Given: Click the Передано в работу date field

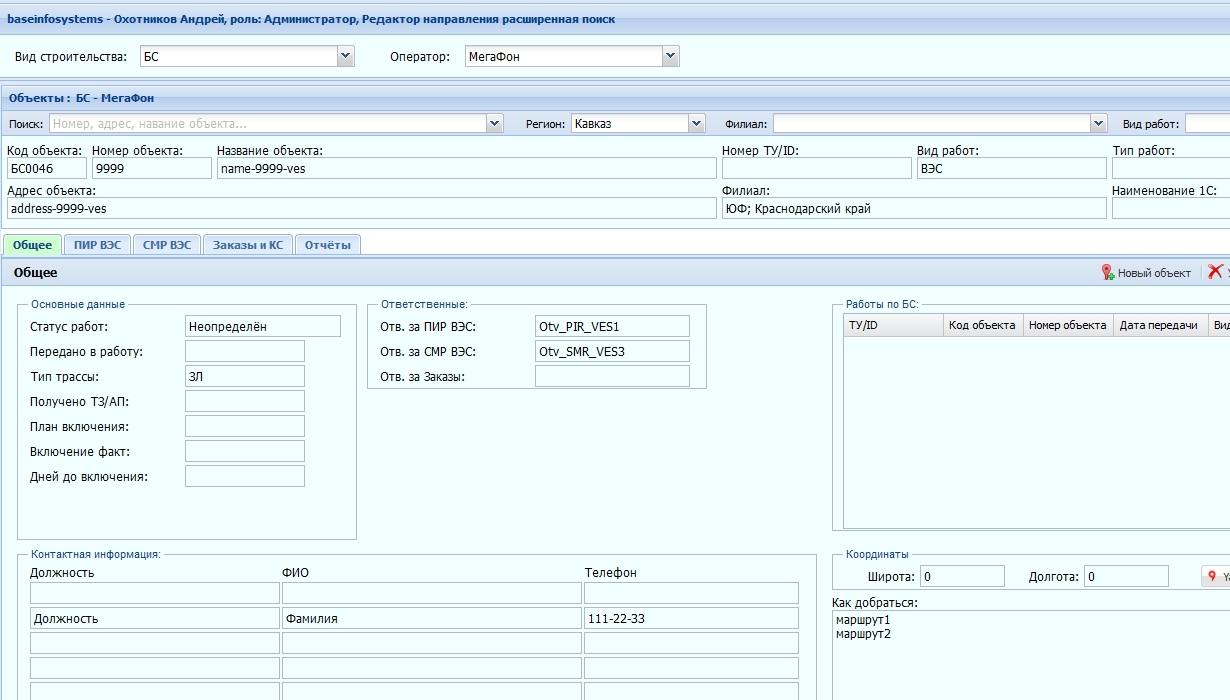Looking at the screenshot, I should click(245, 351).
